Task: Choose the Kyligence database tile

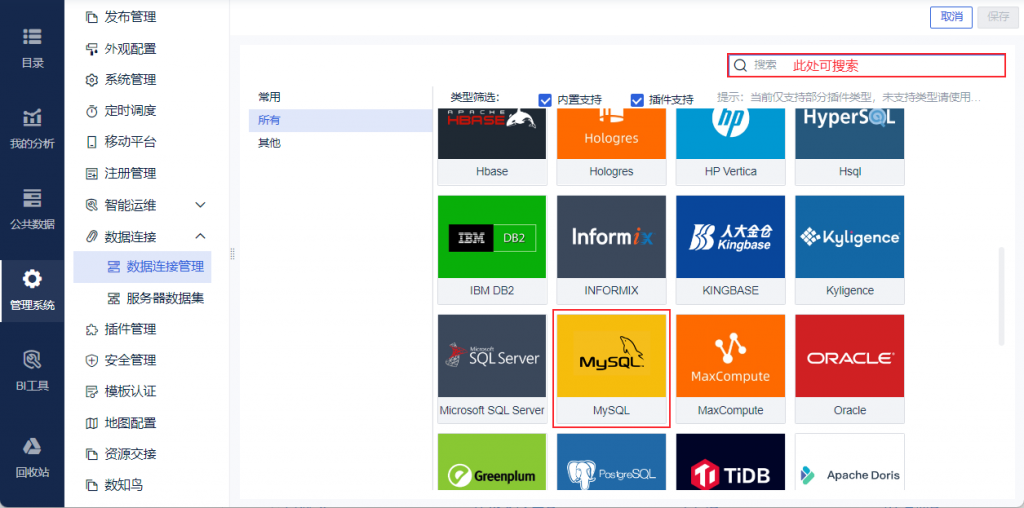Action: (x=850, y=249)
